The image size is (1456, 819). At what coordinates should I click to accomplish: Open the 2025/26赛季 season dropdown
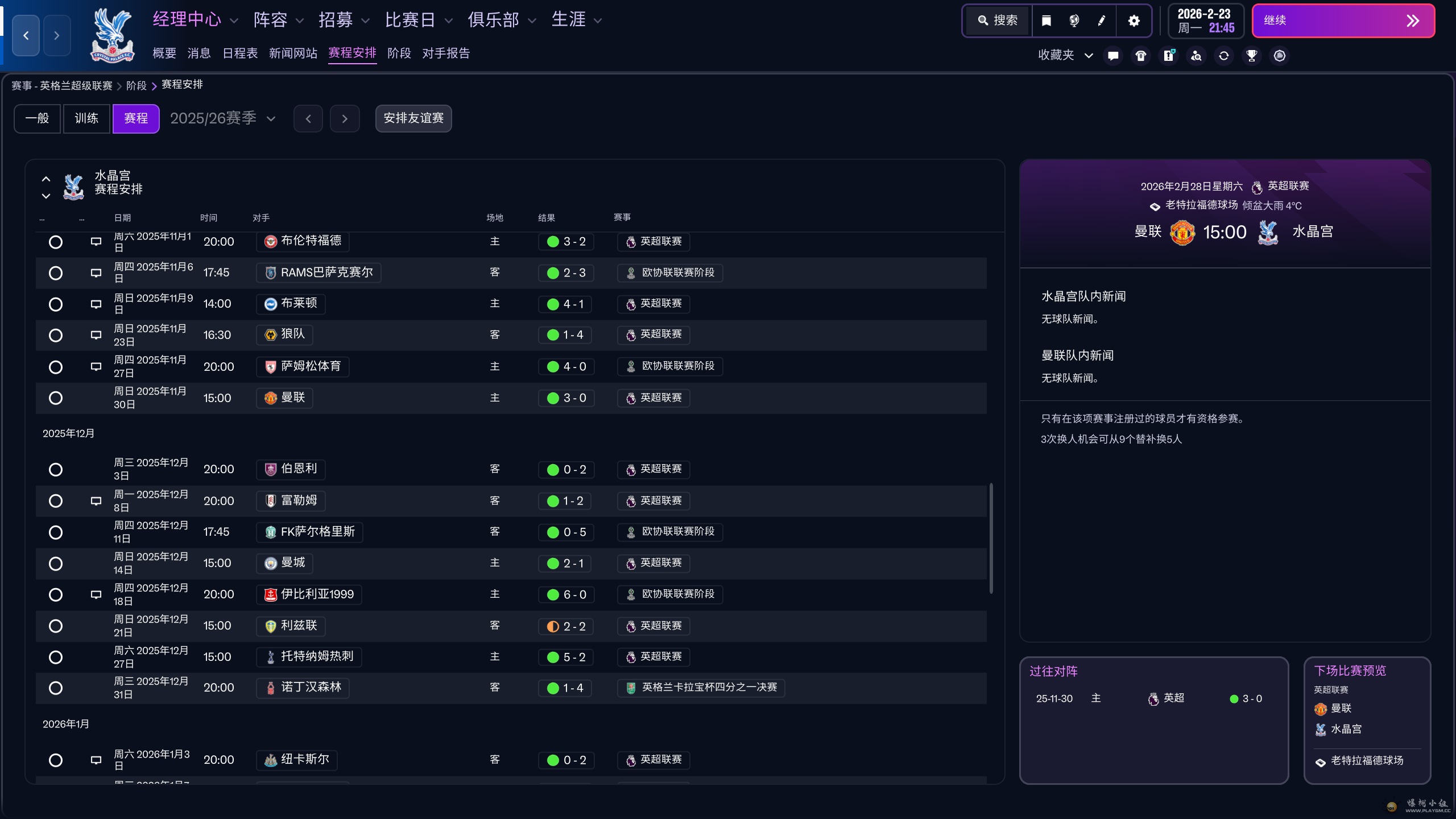(223, 118)
